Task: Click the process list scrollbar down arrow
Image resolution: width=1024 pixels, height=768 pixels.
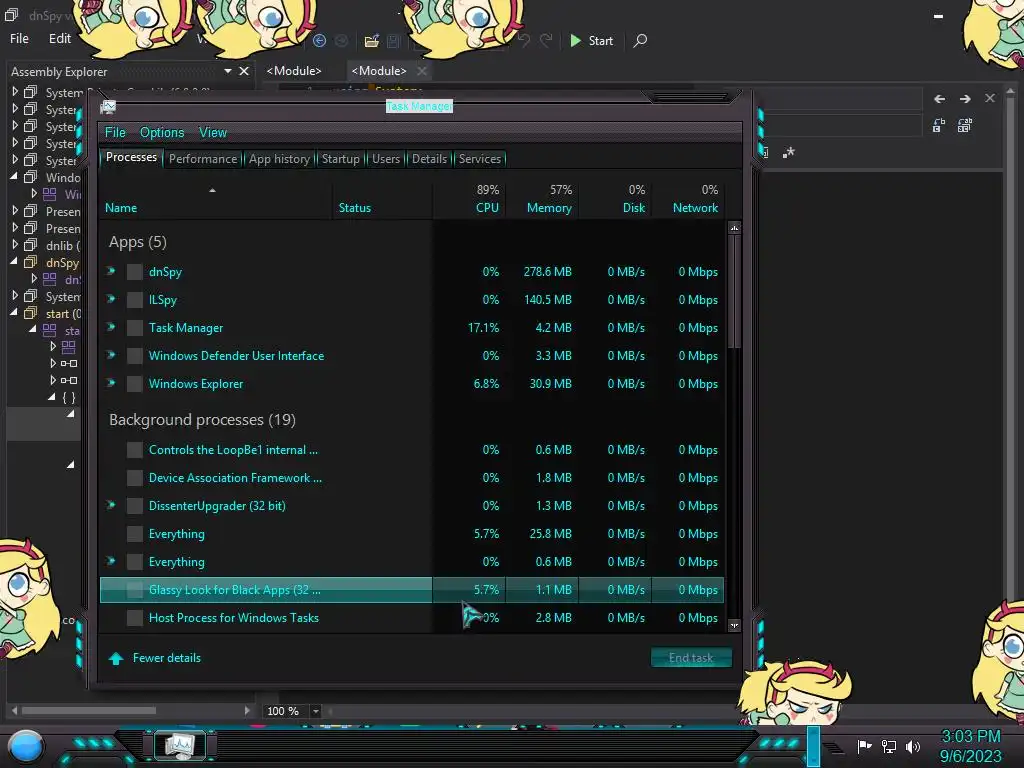Action: pyautogui.click(x=735, y=625)
